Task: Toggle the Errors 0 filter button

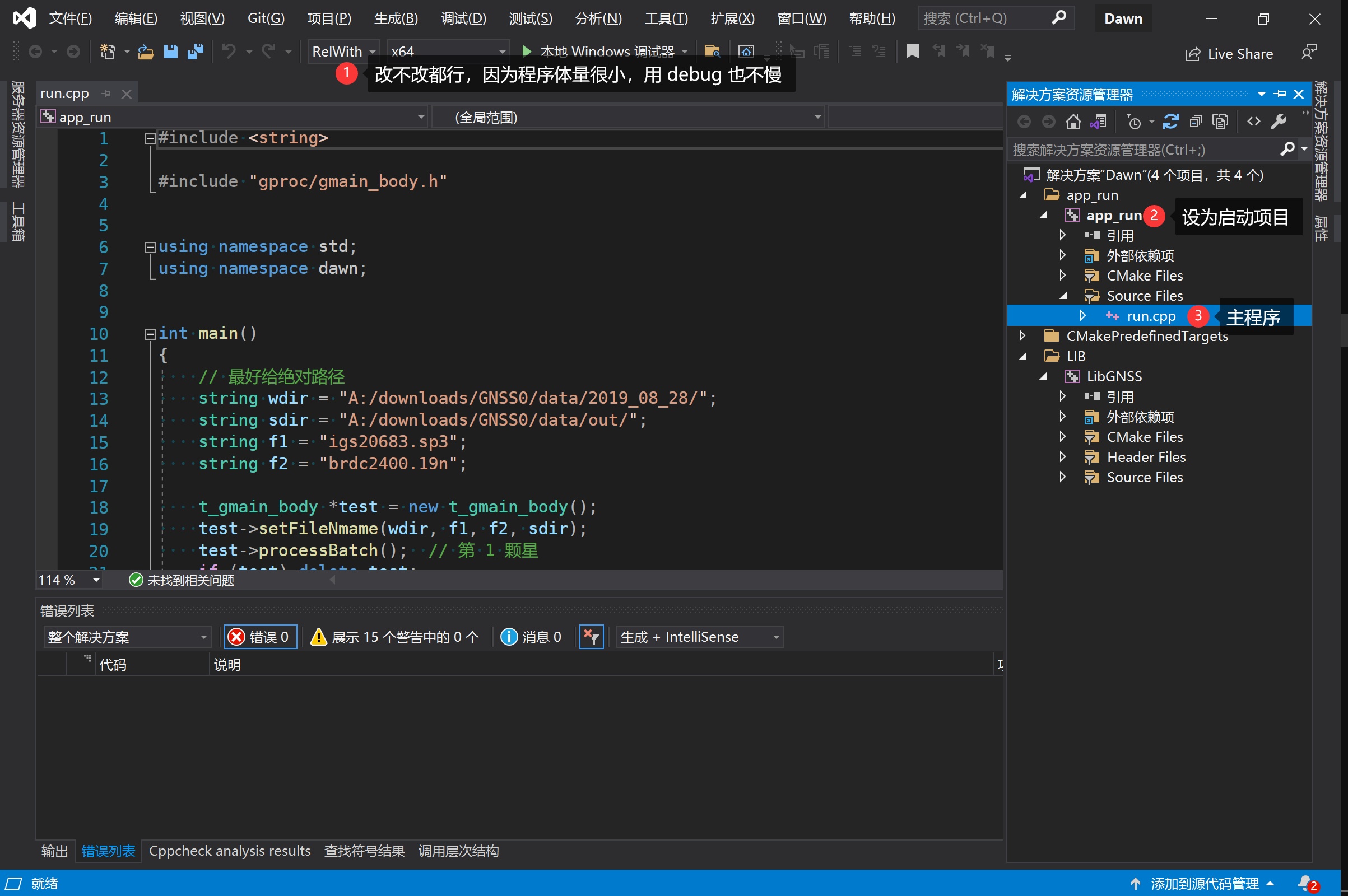Action: (x=260, y=637)
